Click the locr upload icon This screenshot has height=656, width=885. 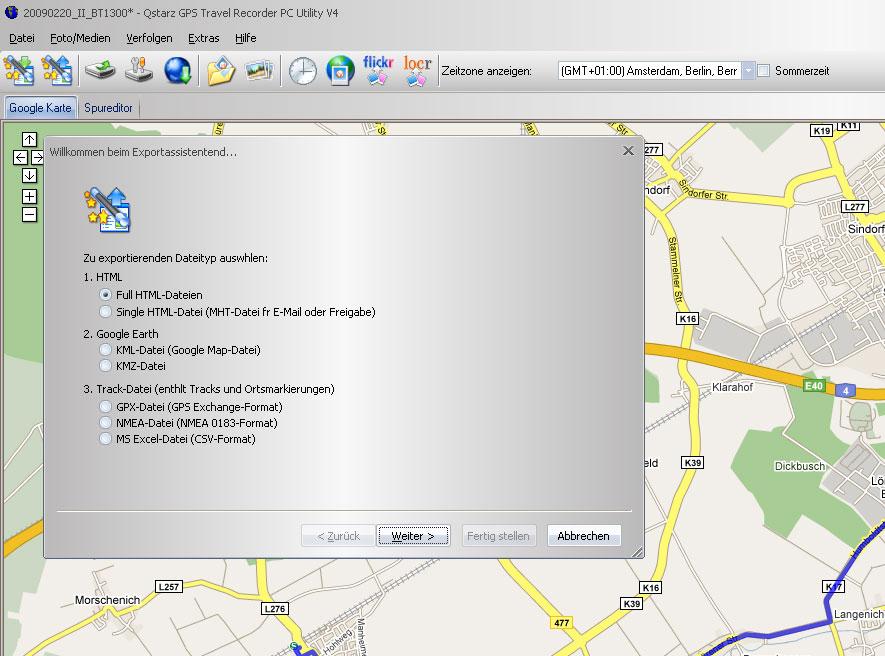pos(417,71)
